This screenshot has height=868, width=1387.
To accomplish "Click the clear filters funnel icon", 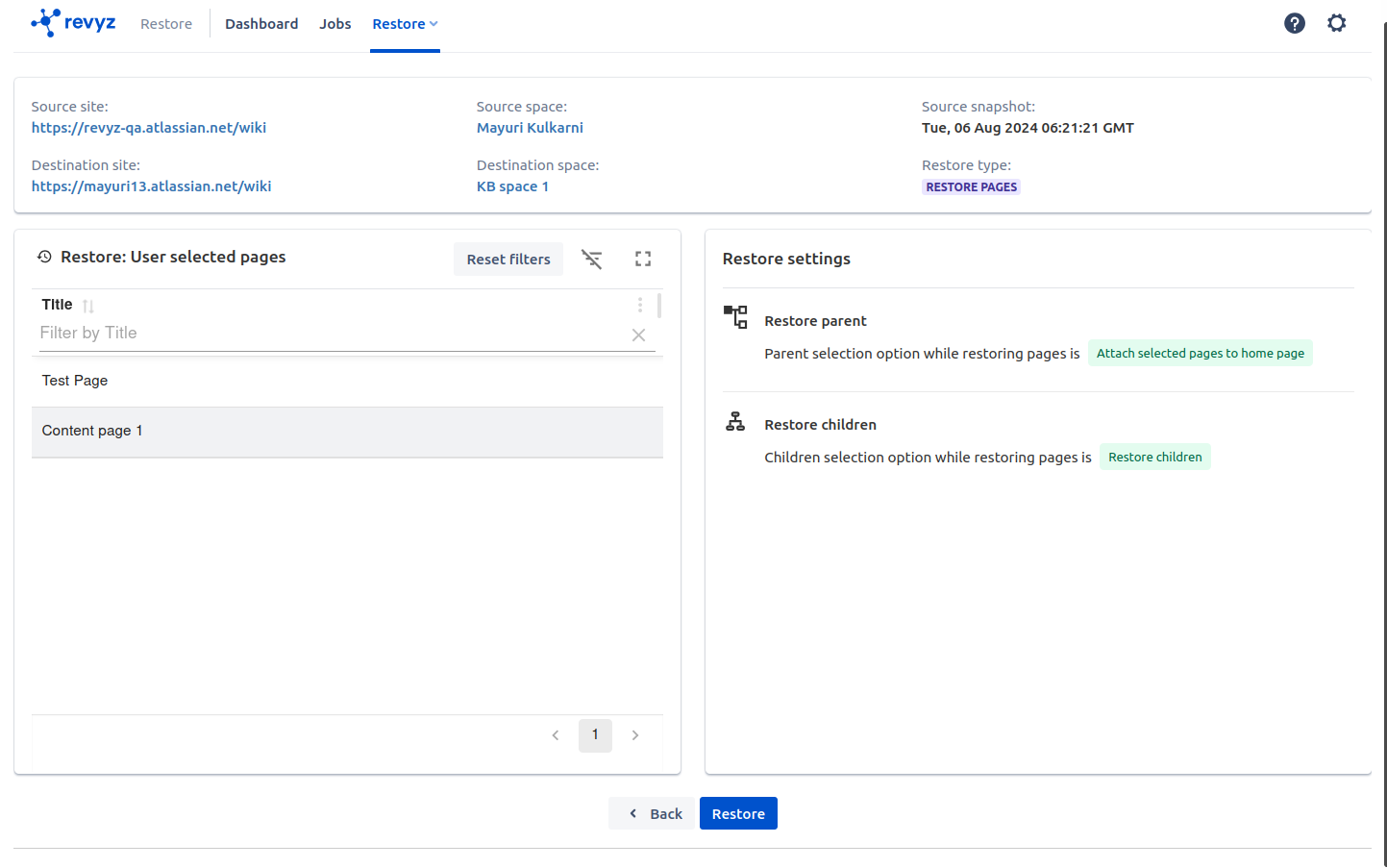I will (592, 259).
